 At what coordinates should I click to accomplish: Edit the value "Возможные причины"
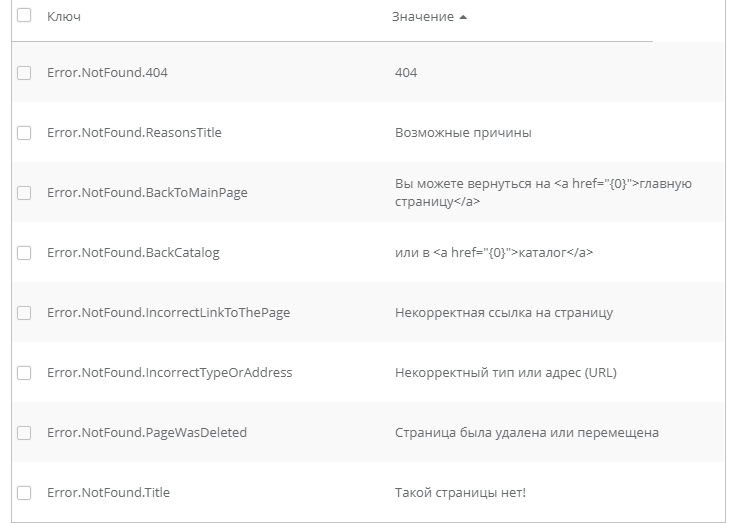[x=463, y=133]
